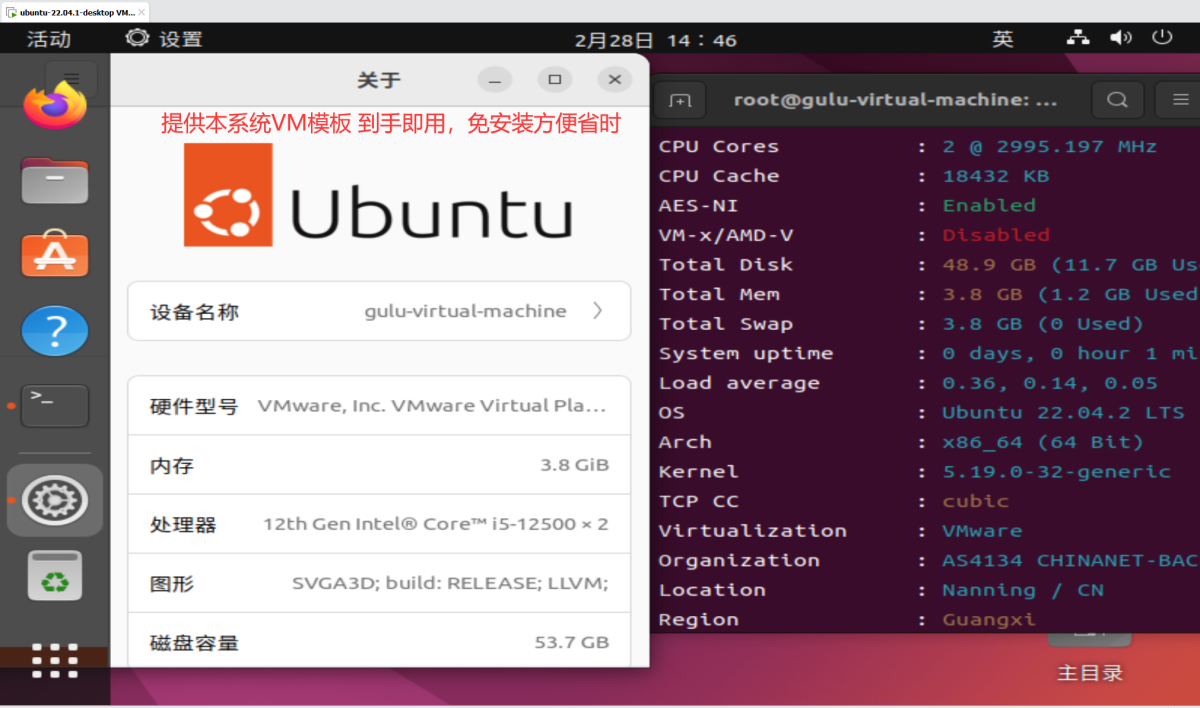The height and width of the screenshot is (708, 1200).
Task: Click the terminal title root@gulu-virtual-machine
Action: pyautogui.click(x=896, y=100)
